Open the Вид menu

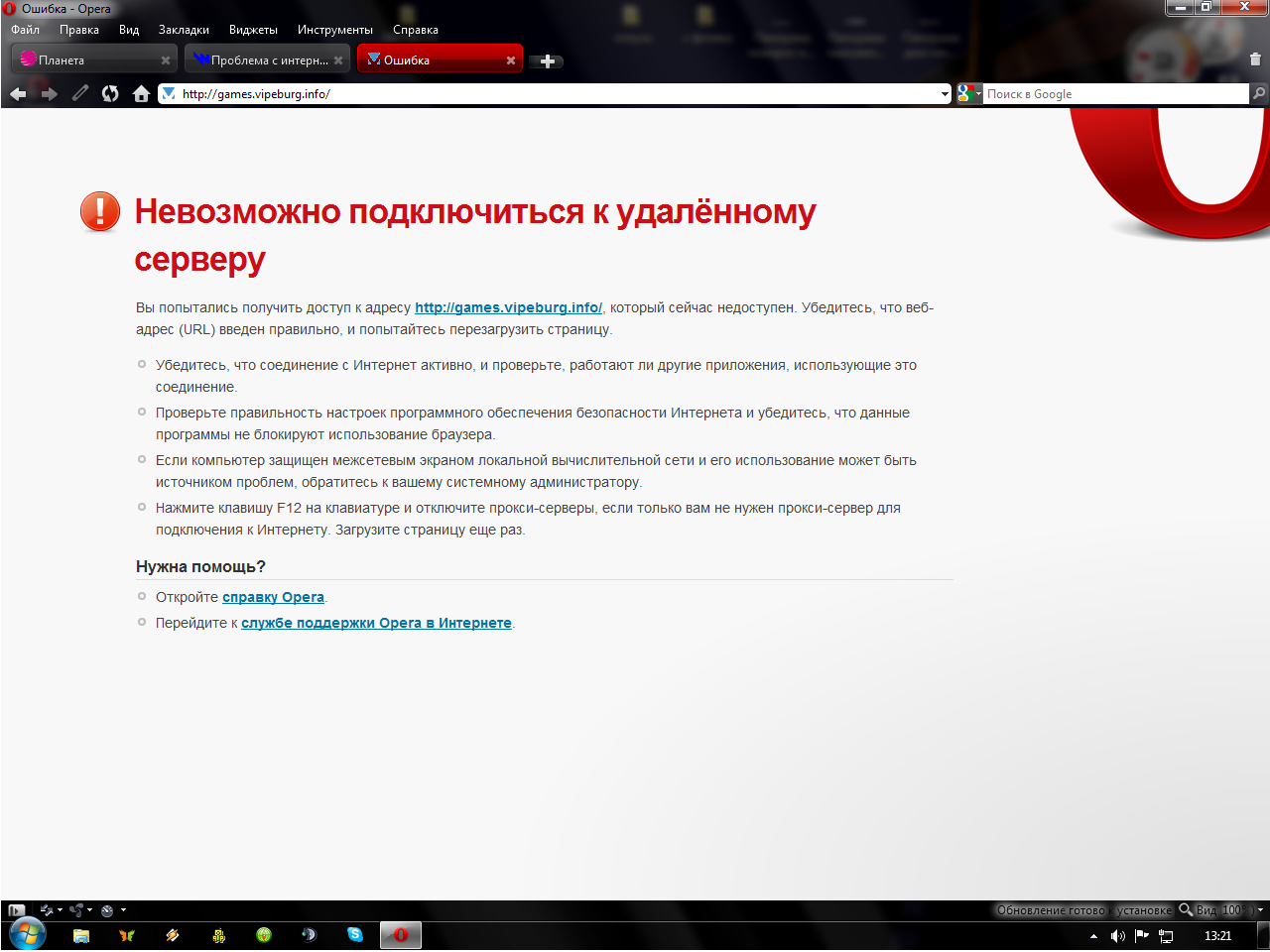(129, 30)
